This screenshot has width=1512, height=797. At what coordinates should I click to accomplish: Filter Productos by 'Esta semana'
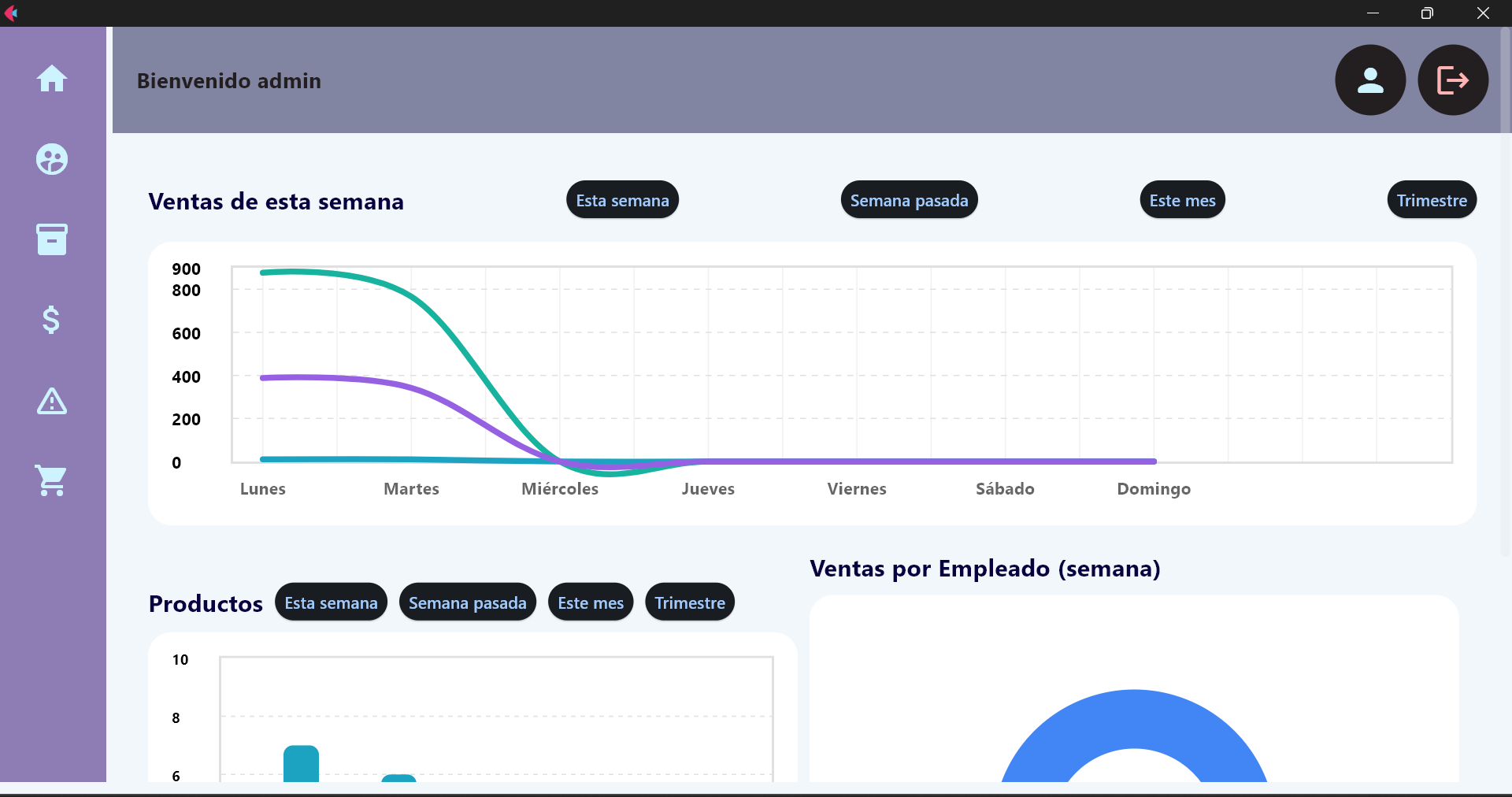[331, 602]
